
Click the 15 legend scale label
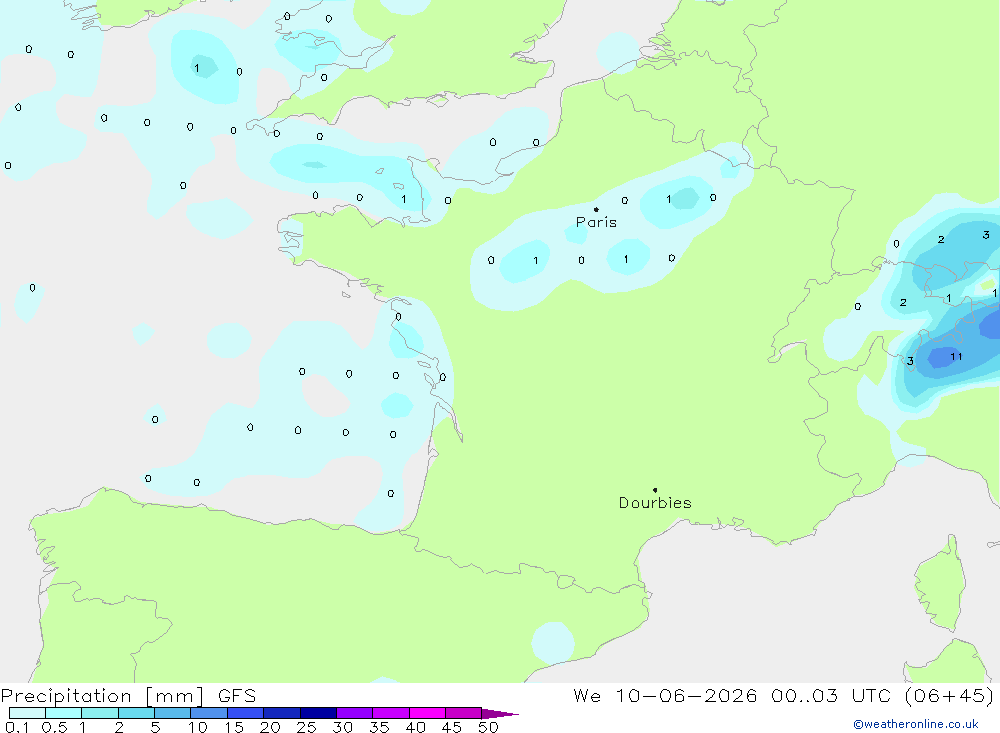(234, 727)
